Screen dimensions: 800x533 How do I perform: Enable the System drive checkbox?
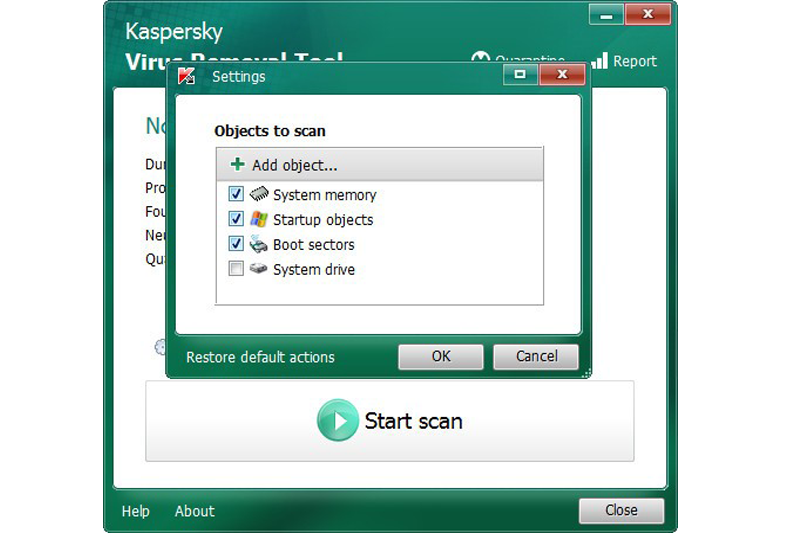click(236, 268)
